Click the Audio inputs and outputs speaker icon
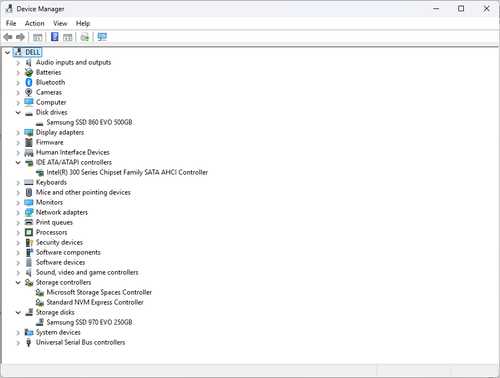This screenshot has width=500, height=378. [29, 62]
